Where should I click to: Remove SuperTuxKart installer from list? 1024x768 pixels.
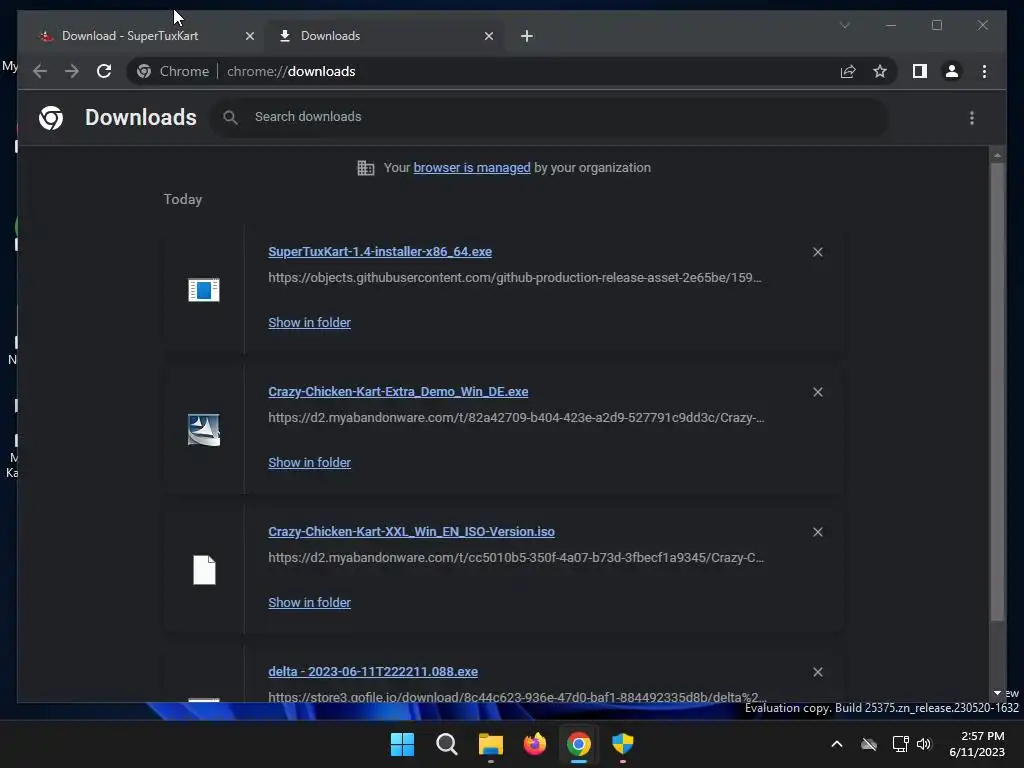coord(818,252)
